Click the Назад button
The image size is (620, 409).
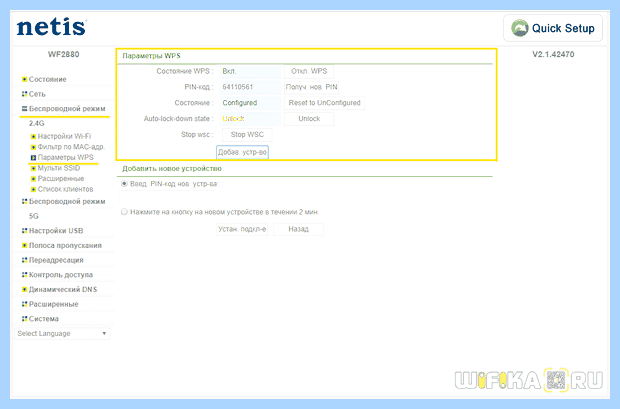298,229
